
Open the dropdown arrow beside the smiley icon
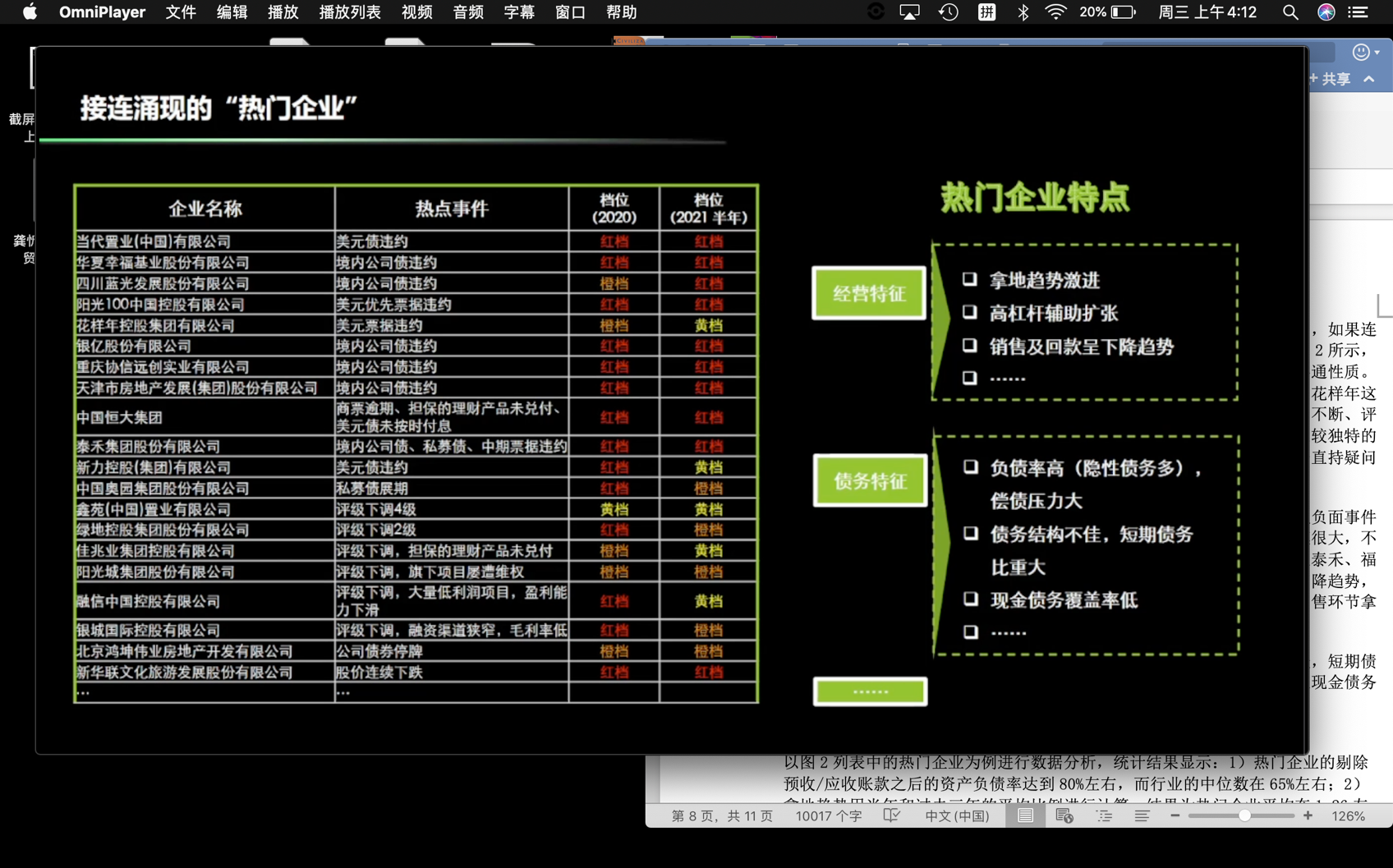click(x=1377, y=53)
